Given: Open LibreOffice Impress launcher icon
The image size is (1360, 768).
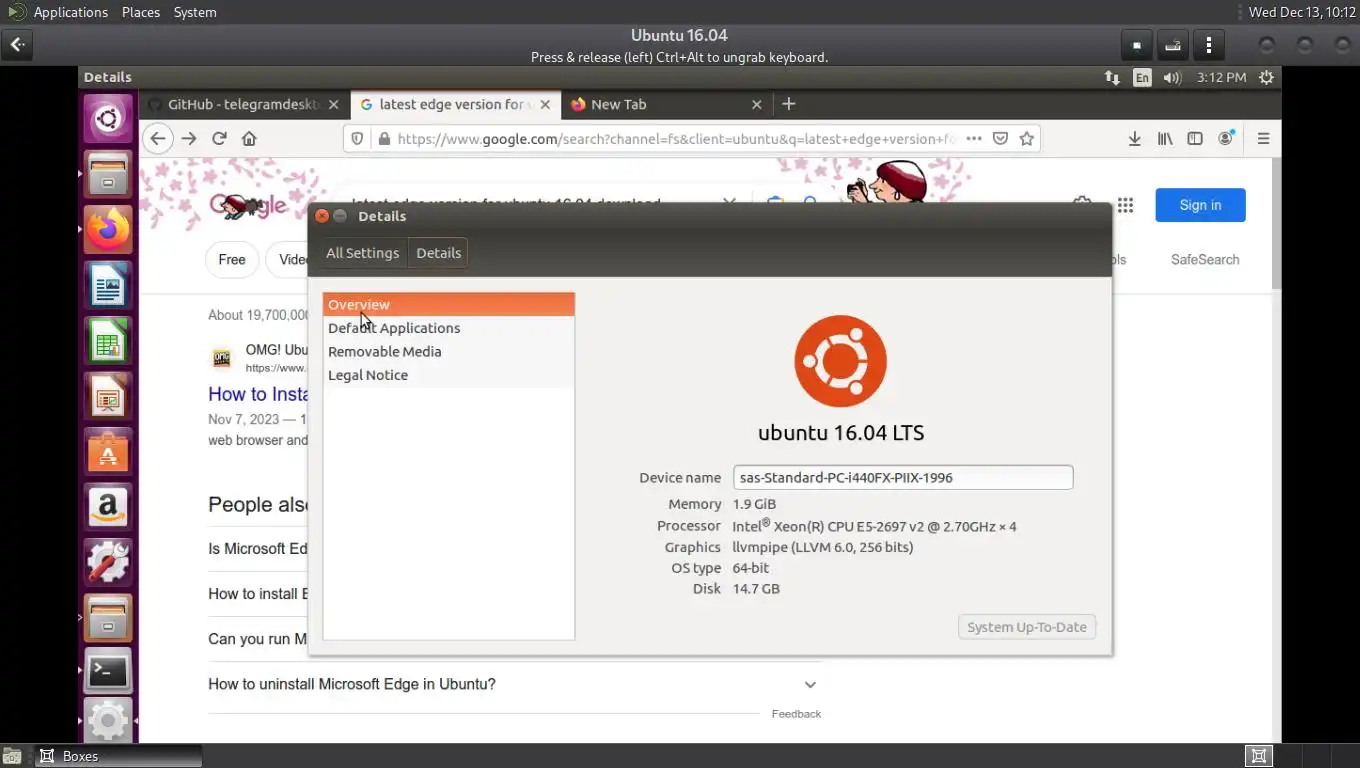Looking at the screenshot, I should (x=108, y=396).
